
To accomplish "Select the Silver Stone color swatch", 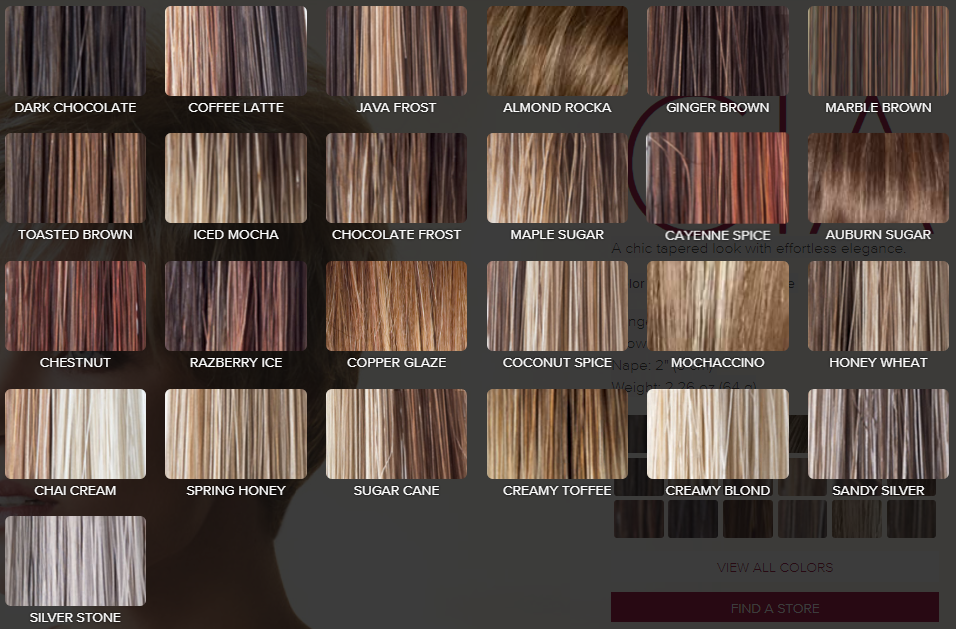I will coord(75,561).
